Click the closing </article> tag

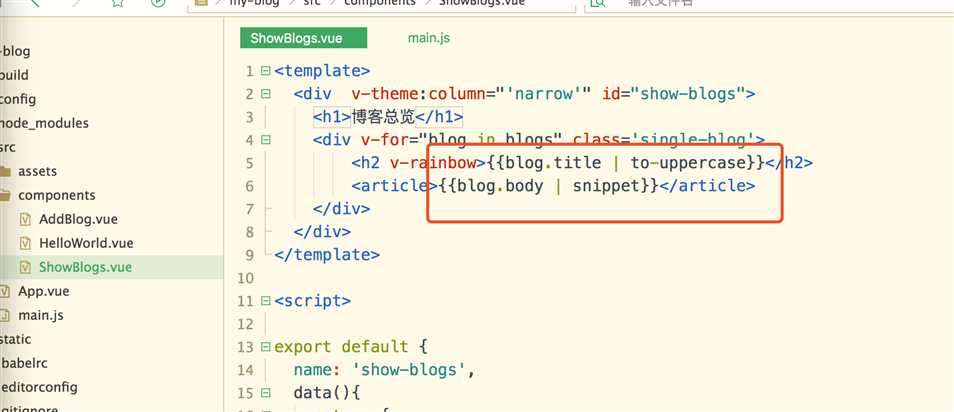point(707,186)
